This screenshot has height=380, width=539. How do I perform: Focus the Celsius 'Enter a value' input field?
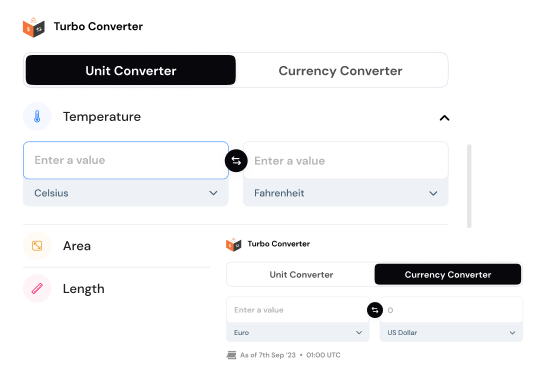pyautogui.click(x=126, y=160)
